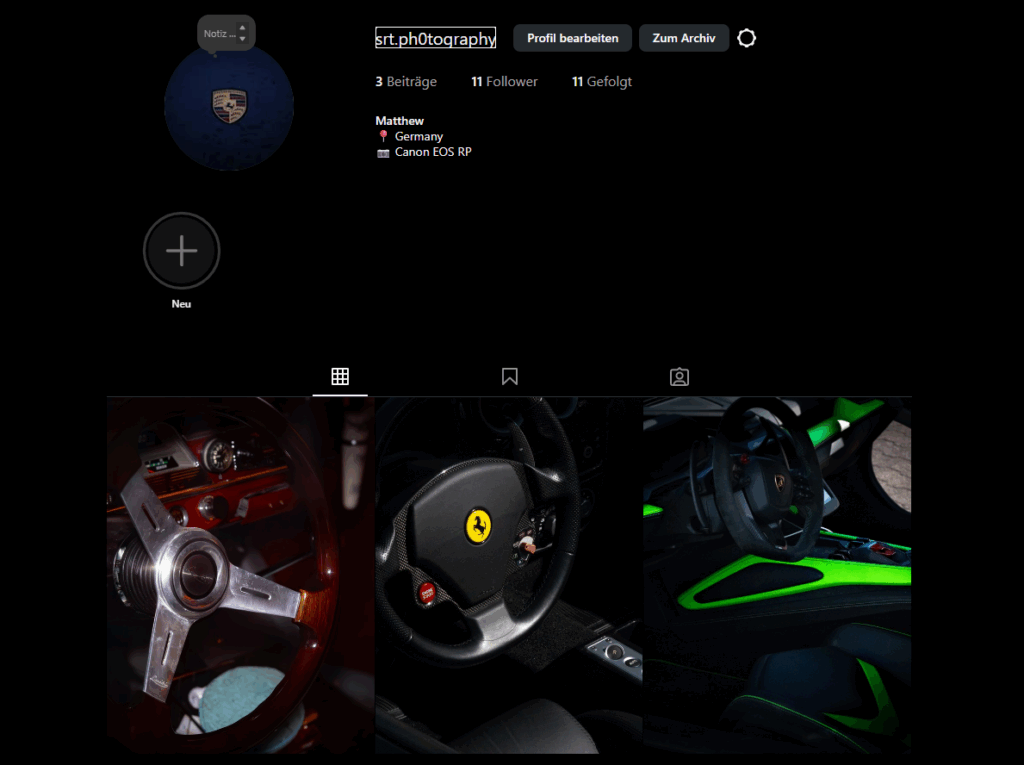This screenshot has width=1024, height=765.
Task: Open the green Lamborghini interior post
Action: [x=777, y=575]
